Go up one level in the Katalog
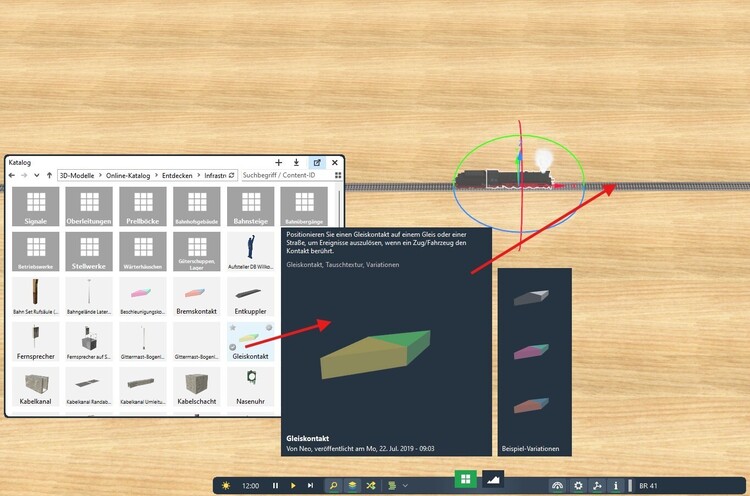Viewport: 750px width, 496px height. click(49, 176)
